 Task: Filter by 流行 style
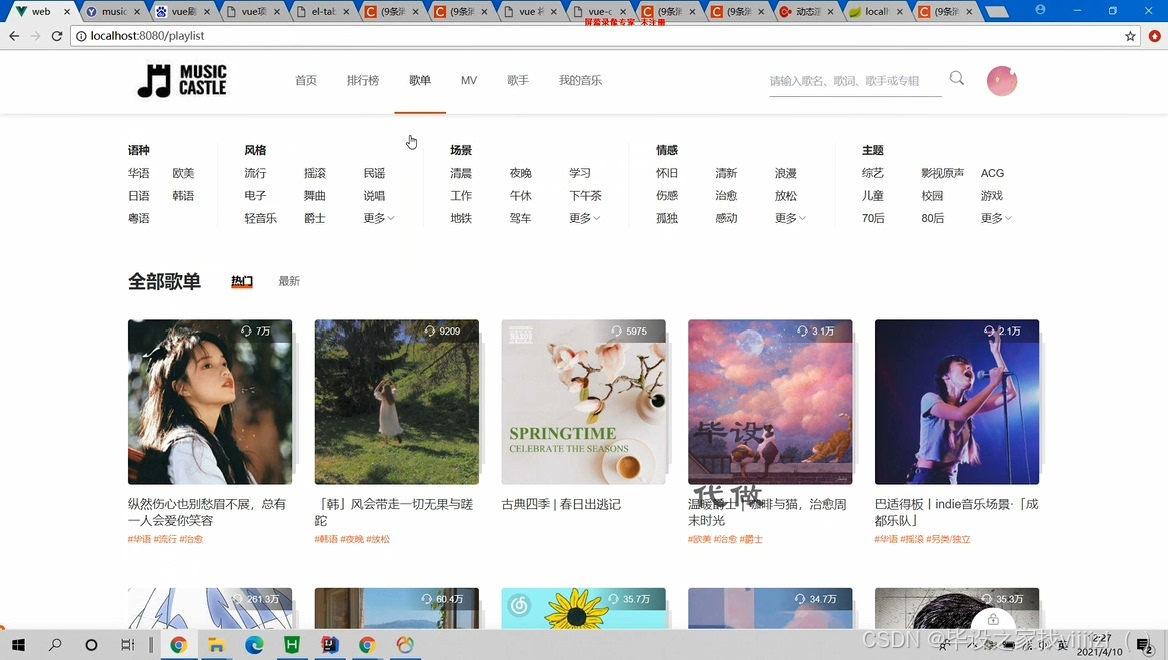coord(256,173)
